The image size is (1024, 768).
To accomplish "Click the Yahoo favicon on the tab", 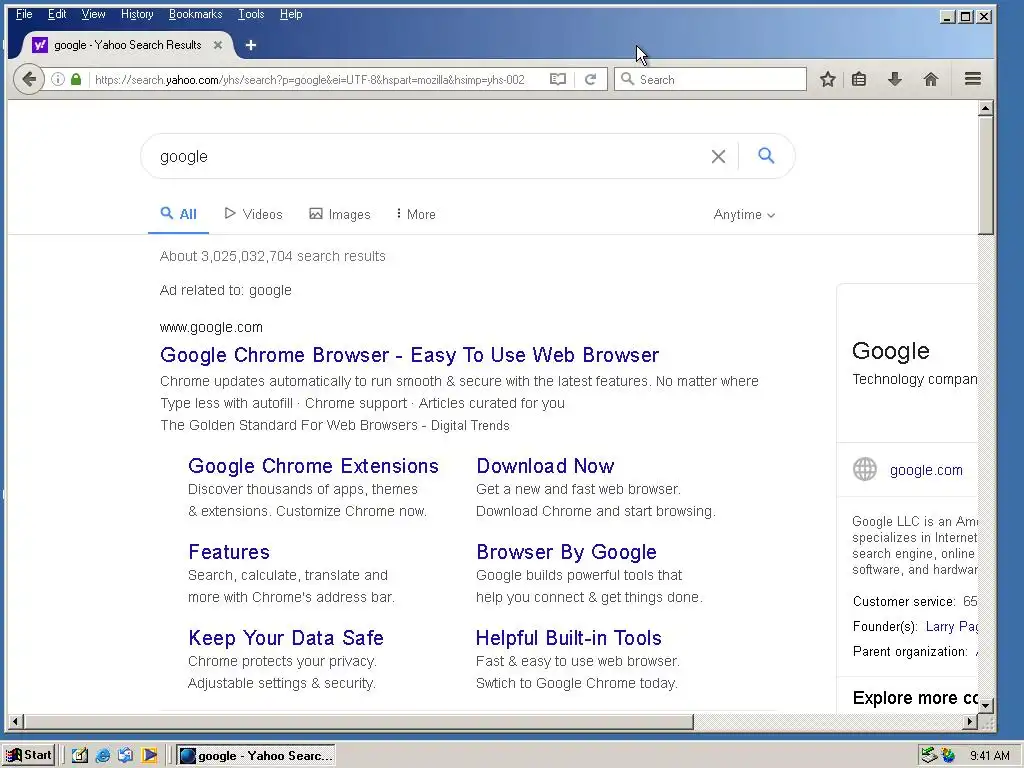I will tap(40, 45).
